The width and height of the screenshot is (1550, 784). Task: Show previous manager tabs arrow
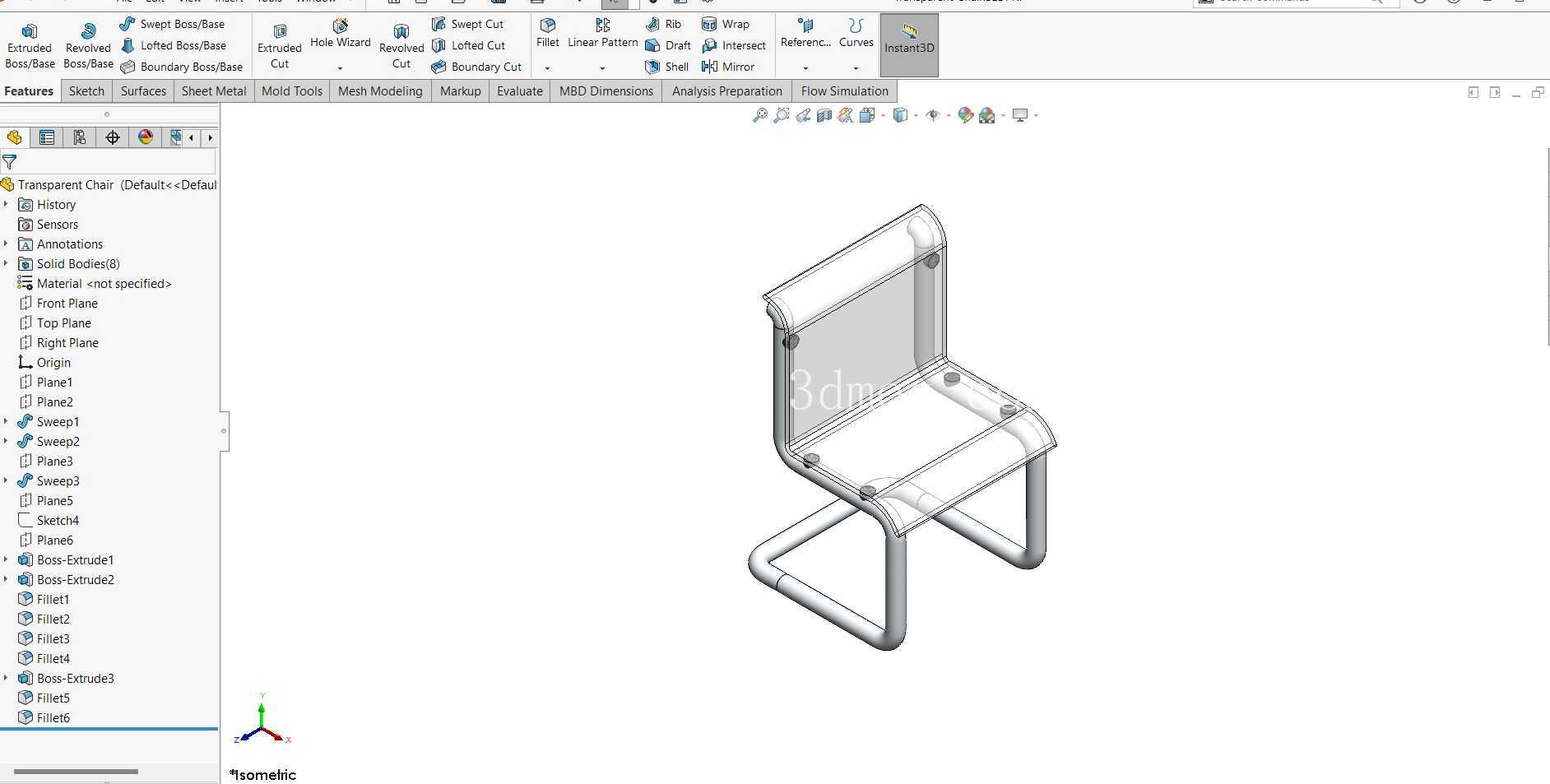point(192,137)
